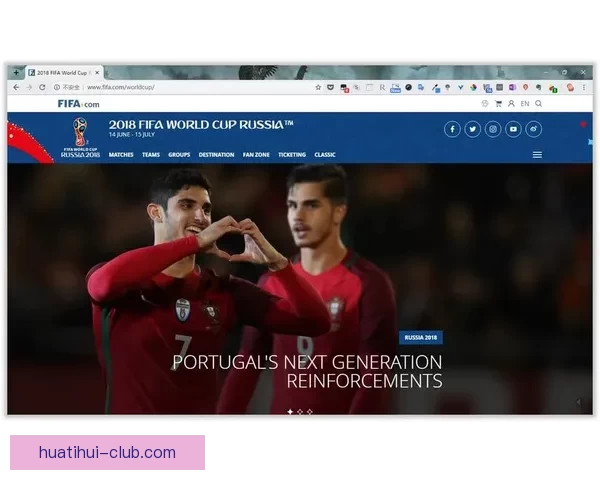Image resolution: width=600 pixels, height=480 pixels.
Task: Click the FIFA.com logo link
Action: [x=78, y=103]
